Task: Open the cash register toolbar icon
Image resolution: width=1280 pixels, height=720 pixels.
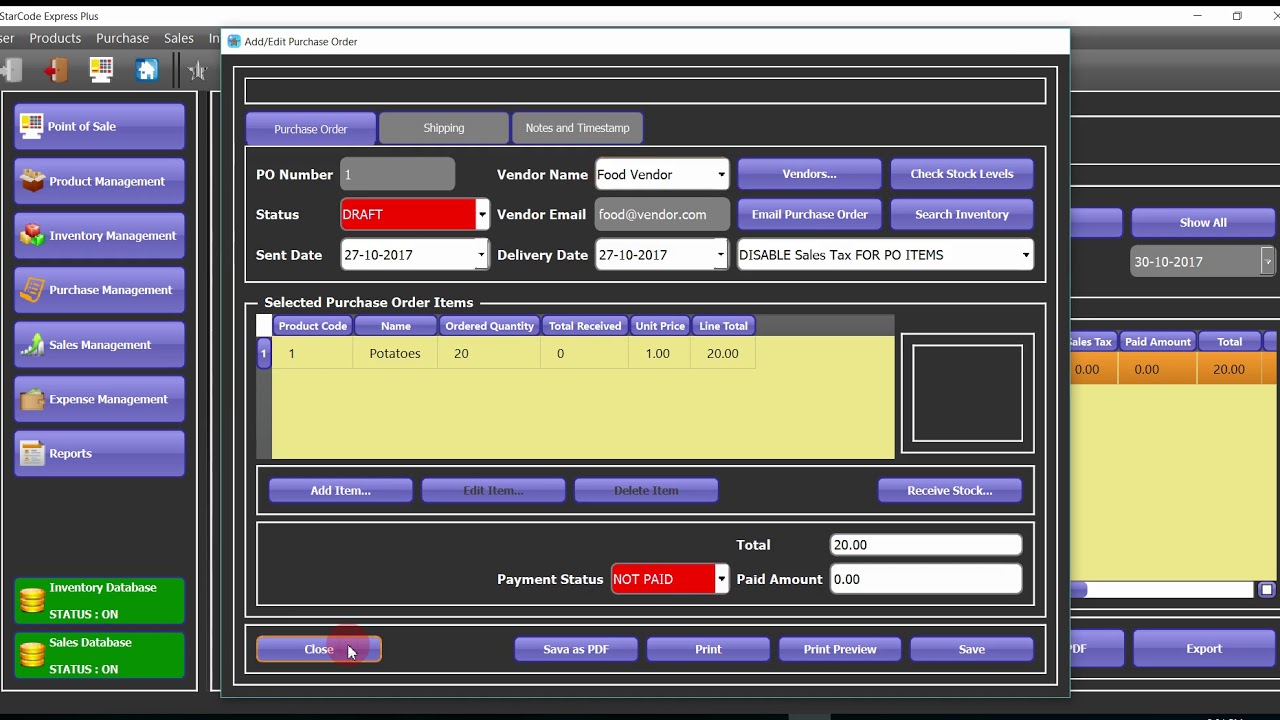Action: pyautogui.click(x=101, y=69)
